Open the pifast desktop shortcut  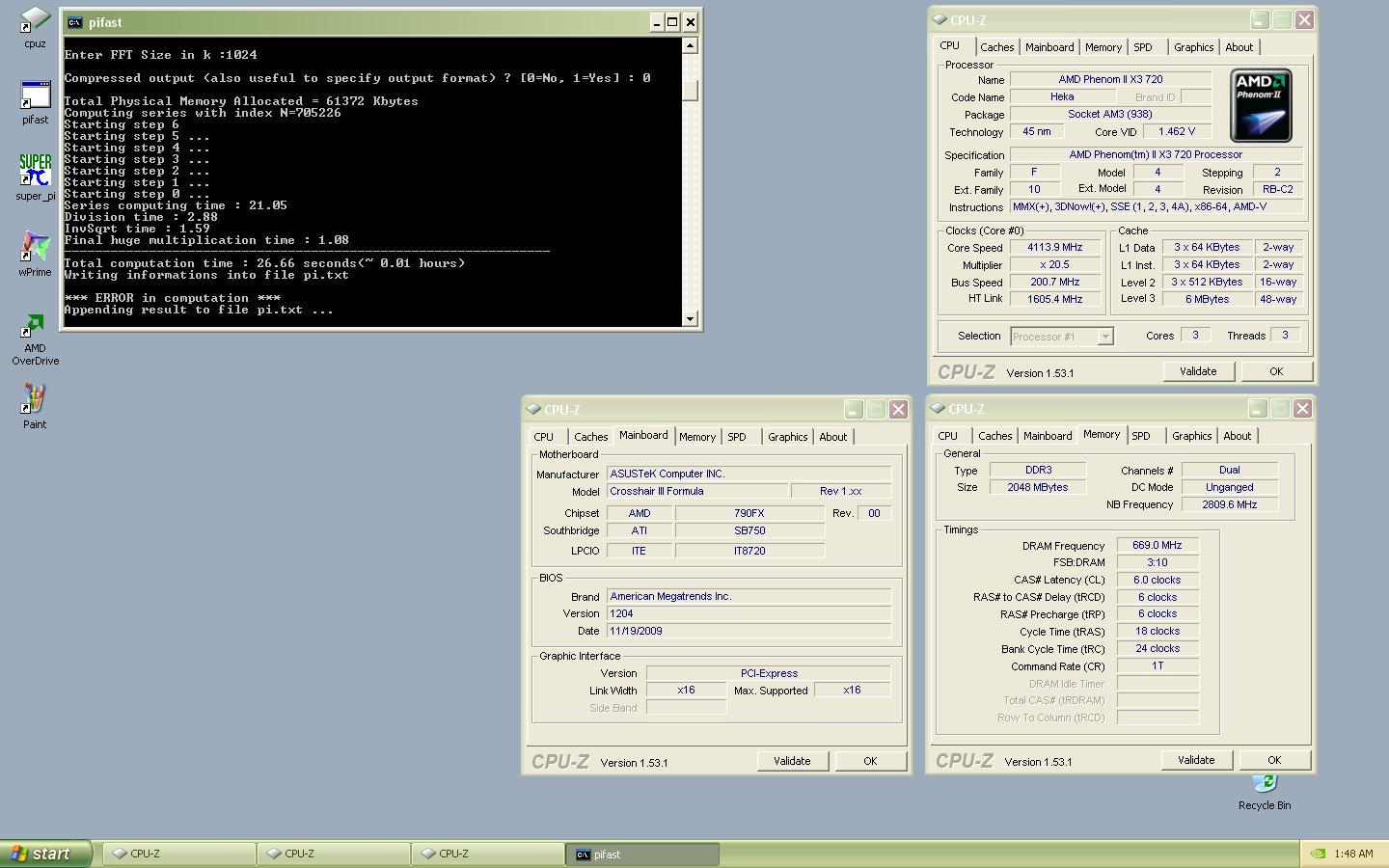point(35,102)
